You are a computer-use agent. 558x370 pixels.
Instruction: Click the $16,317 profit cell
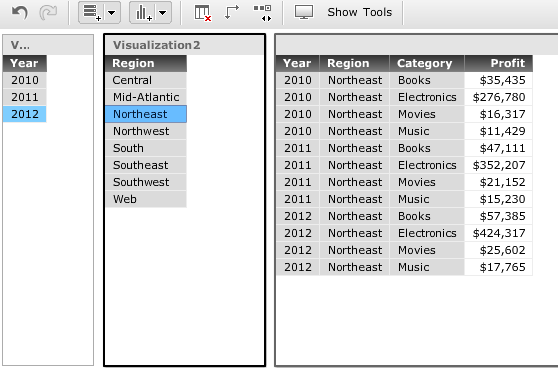[x=499, y=114]
